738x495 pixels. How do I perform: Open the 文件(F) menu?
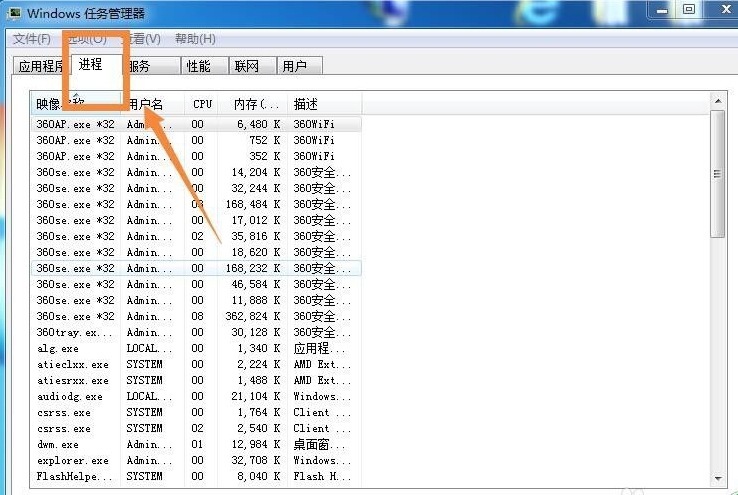point(31,39)
